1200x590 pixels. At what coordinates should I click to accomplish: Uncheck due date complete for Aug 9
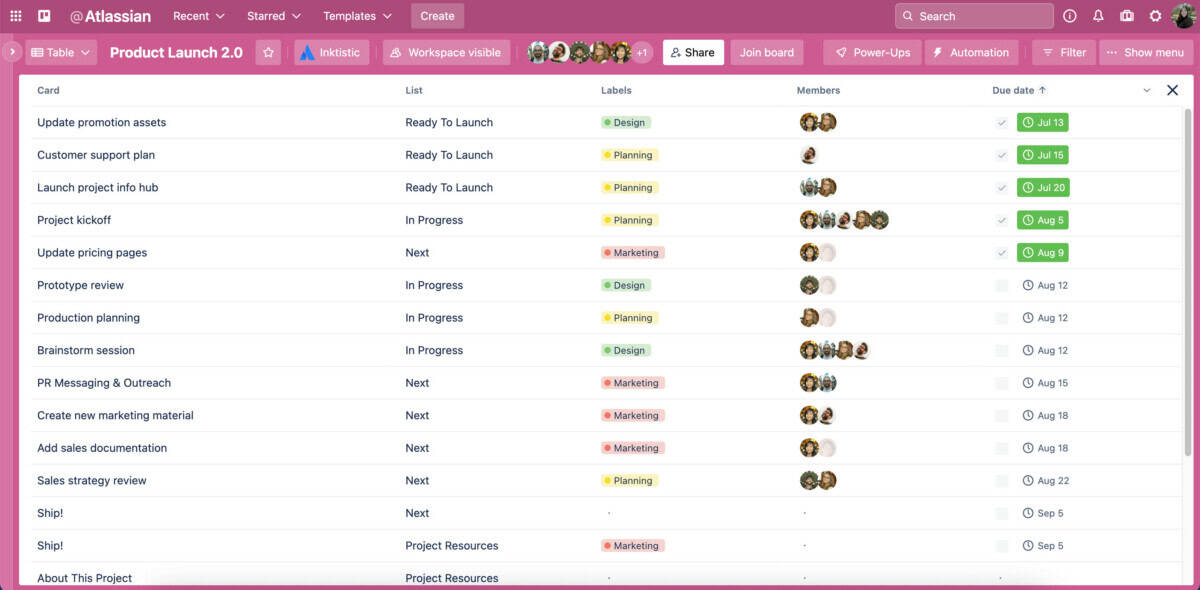tap(1002, 253)
